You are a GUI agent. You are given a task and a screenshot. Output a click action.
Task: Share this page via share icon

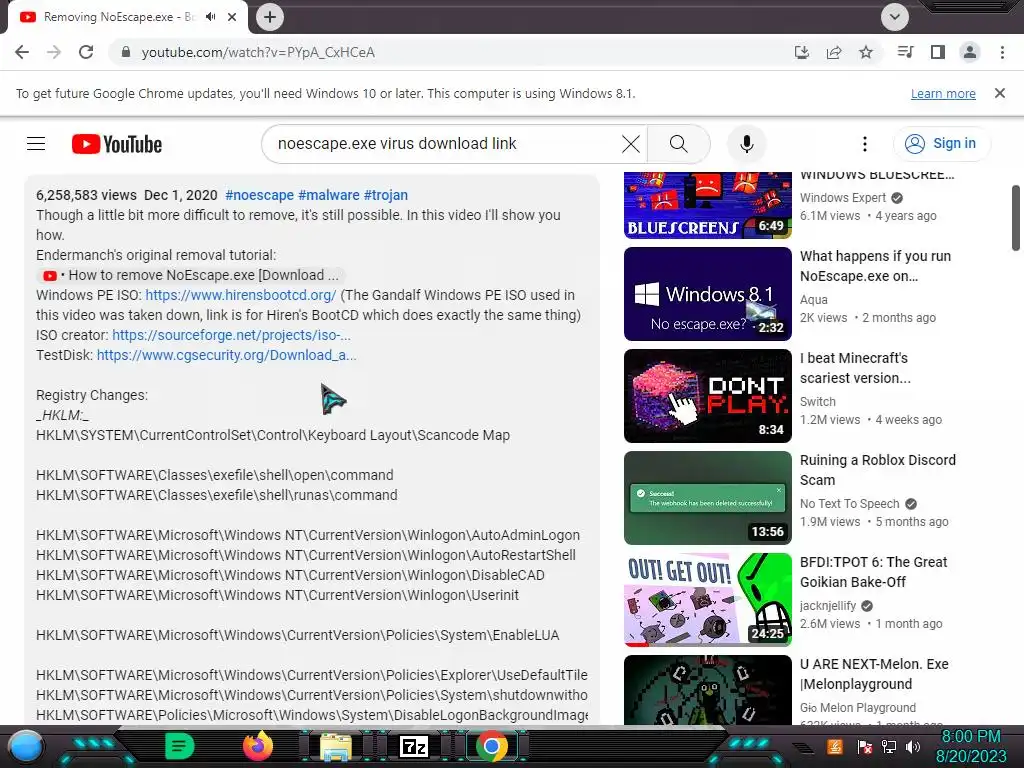pos(834,52)
